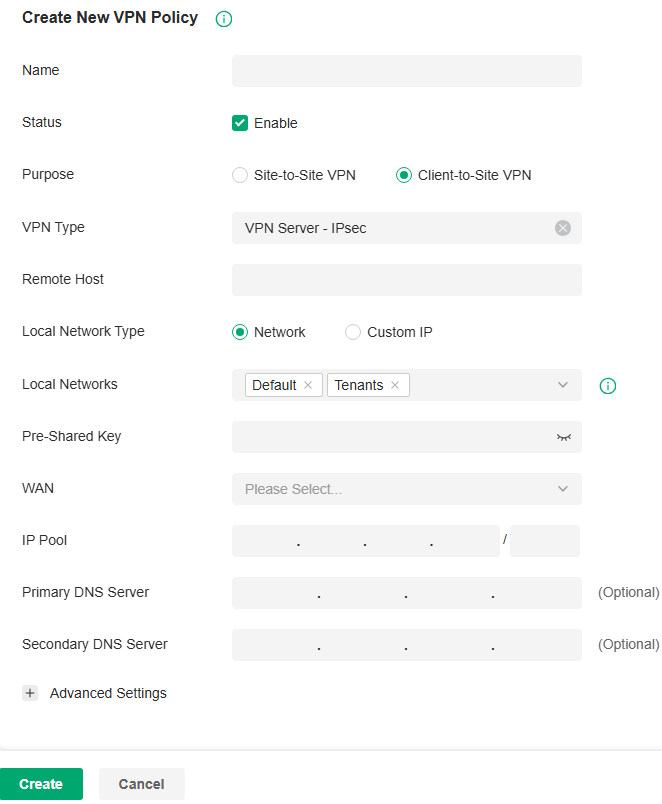Remove the Tenants tag from Local Networks
Image resolution: width=662 pixels, height=804 pixels.
pyautogui.click(x=396, y=384)
